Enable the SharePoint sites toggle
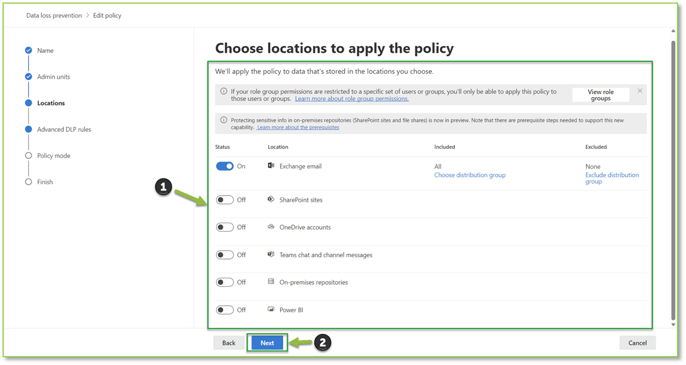Viewport: 686px width, 365px height. click(225, 200)
